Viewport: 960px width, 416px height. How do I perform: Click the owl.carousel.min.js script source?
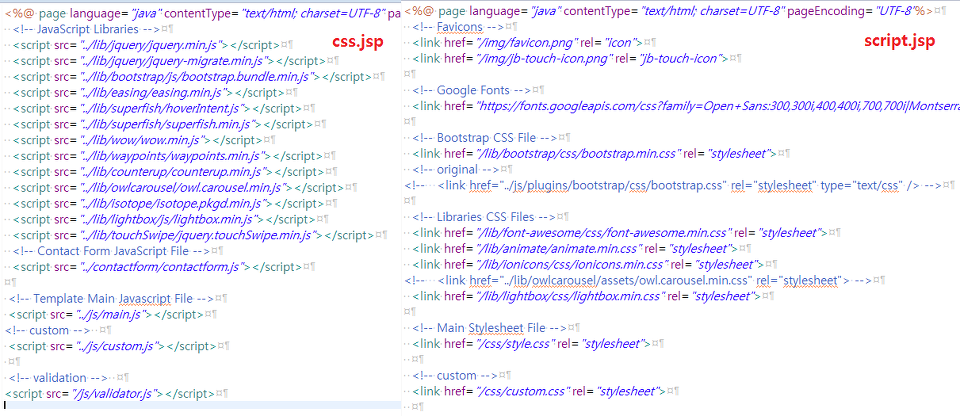pyautogui.click(x=185, y=187)
